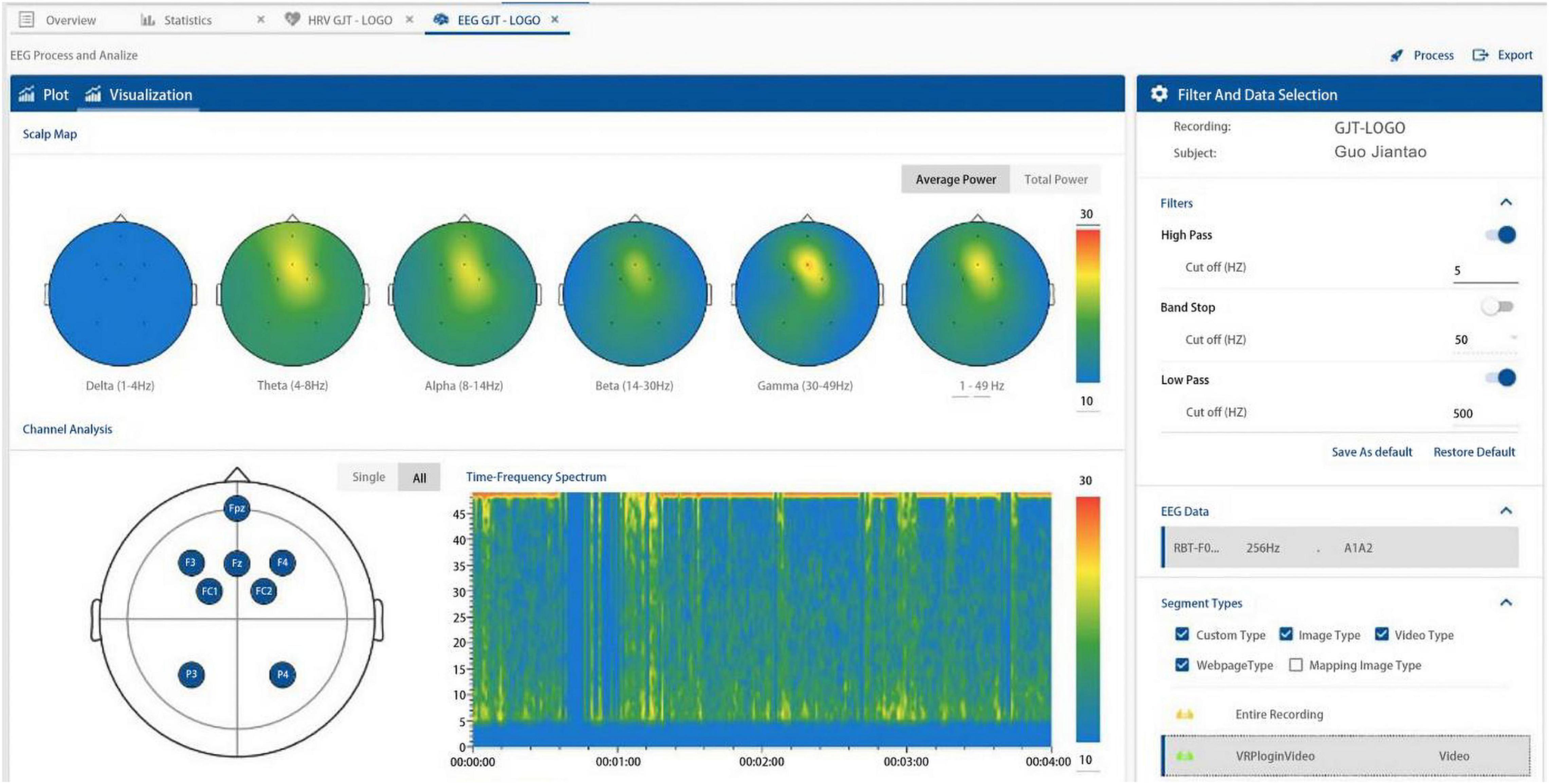Enable the Band Stop filter switch
Image resolution: width=1549 pixels, height=784 pixels.
pyautogui.click(x=1497, y=306)
